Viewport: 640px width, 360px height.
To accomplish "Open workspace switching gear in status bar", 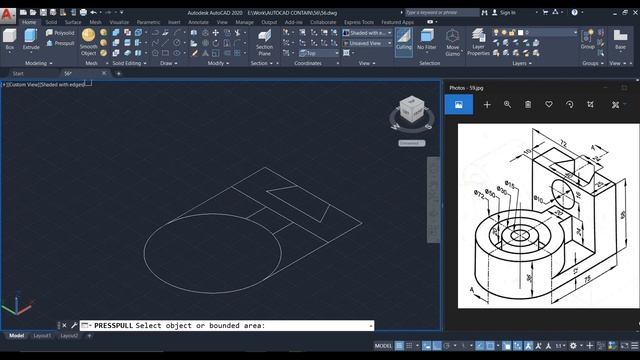I will [573, 346].
